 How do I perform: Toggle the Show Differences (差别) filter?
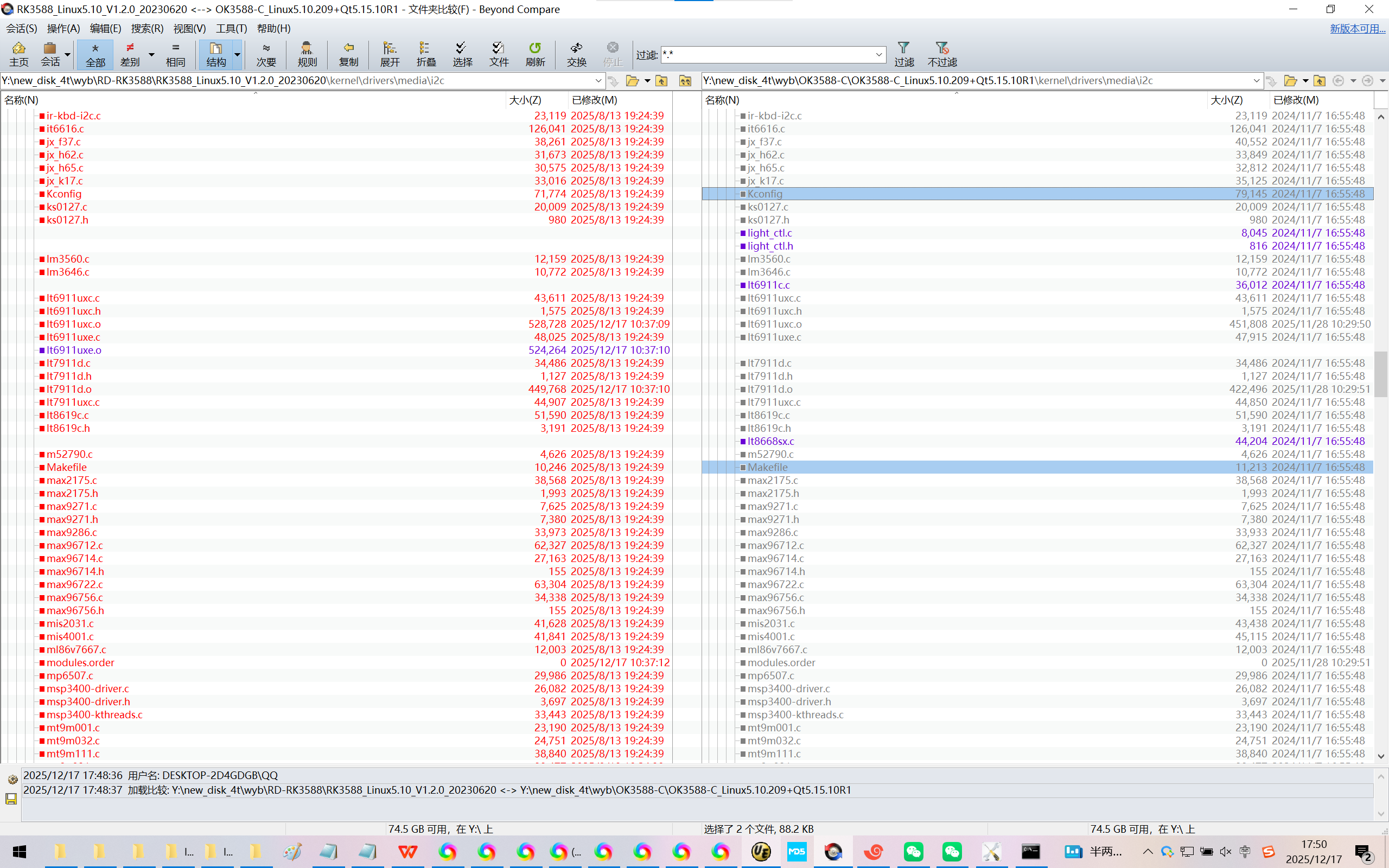coord(130,54)
